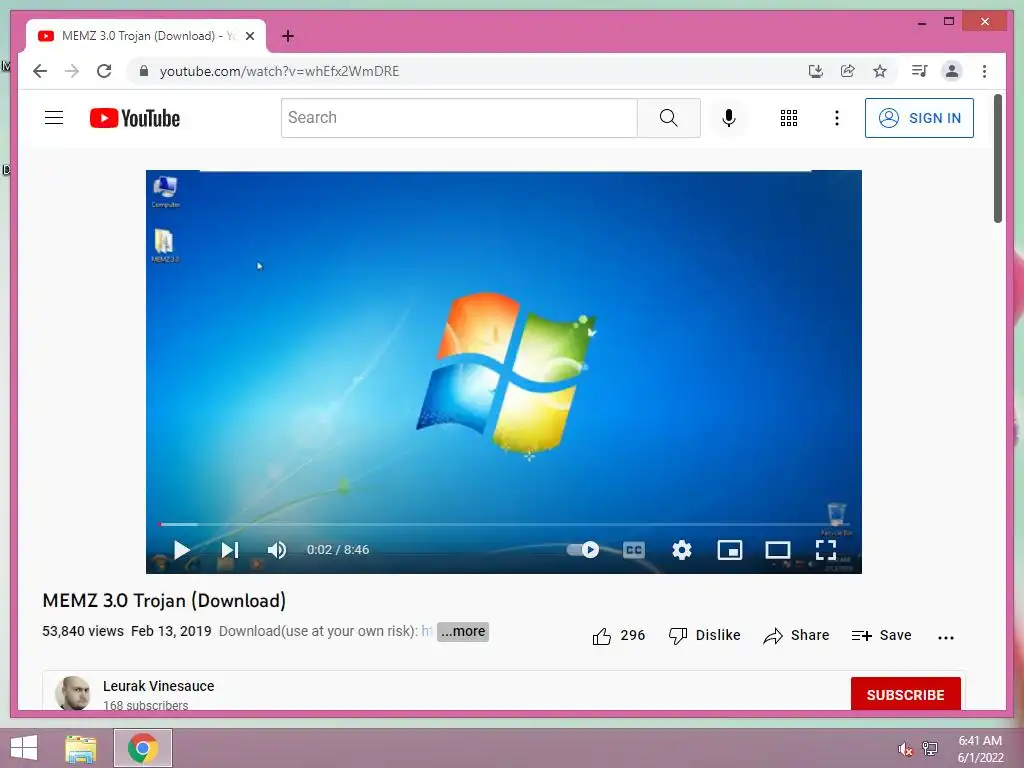
Task: Open Leurak Vinesauce channel name link
Action: point(159,686)
